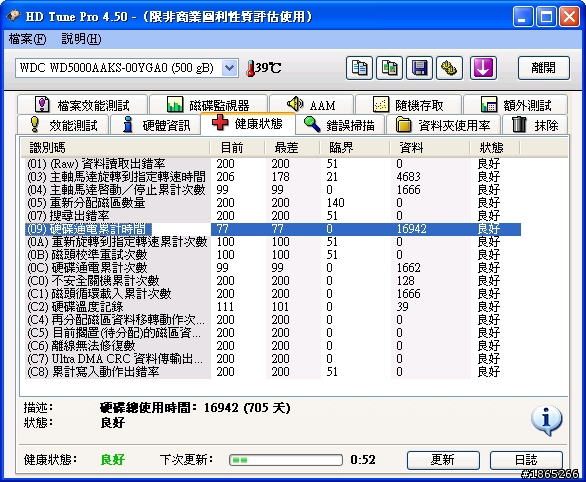Open the 說明(H) menu
This screenshot has width=586, height=482.
tap(81, 39)
